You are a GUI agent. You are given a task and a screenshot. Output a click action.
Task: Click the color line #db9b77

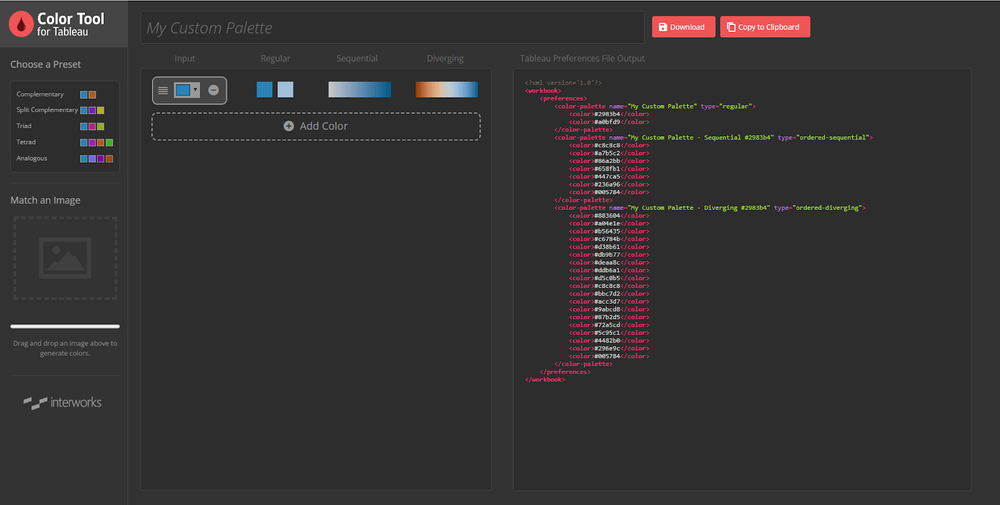pos(609,255)
